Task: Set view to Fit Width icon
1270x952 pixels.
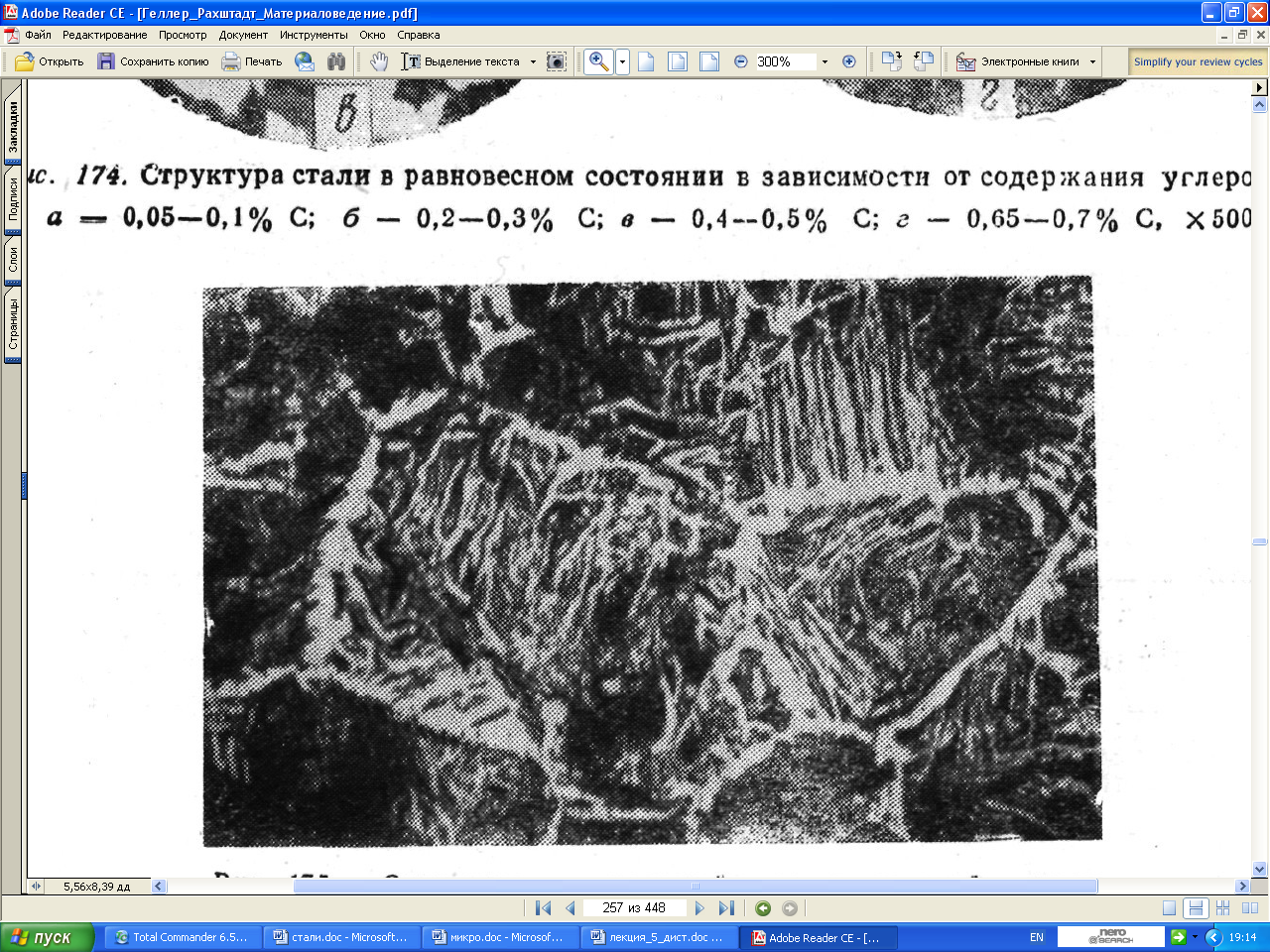Action: tap(709, 61)
